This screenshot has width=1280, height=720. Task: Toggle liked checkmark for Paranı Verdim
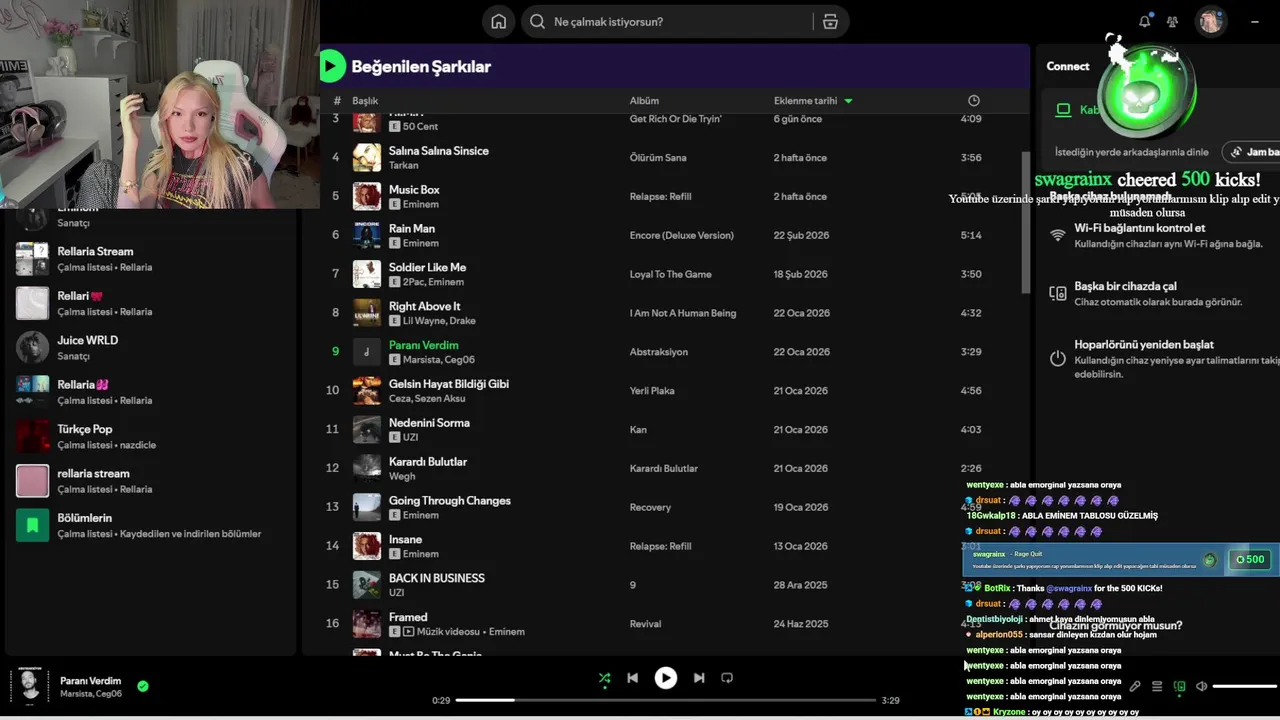click(x=143, y=686)
